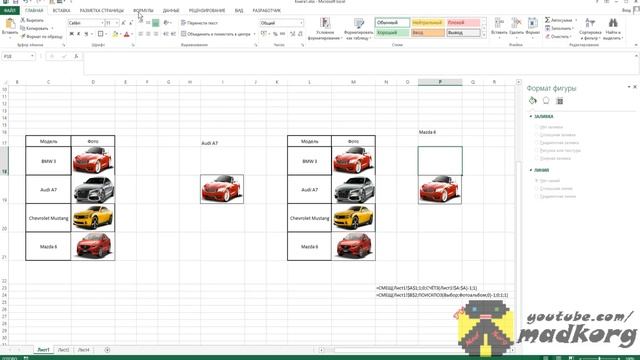This screenshot has height=360, width=640.
Task: Select Solid fill (Сплошная заливка) radio button
Action: (536, 135)
